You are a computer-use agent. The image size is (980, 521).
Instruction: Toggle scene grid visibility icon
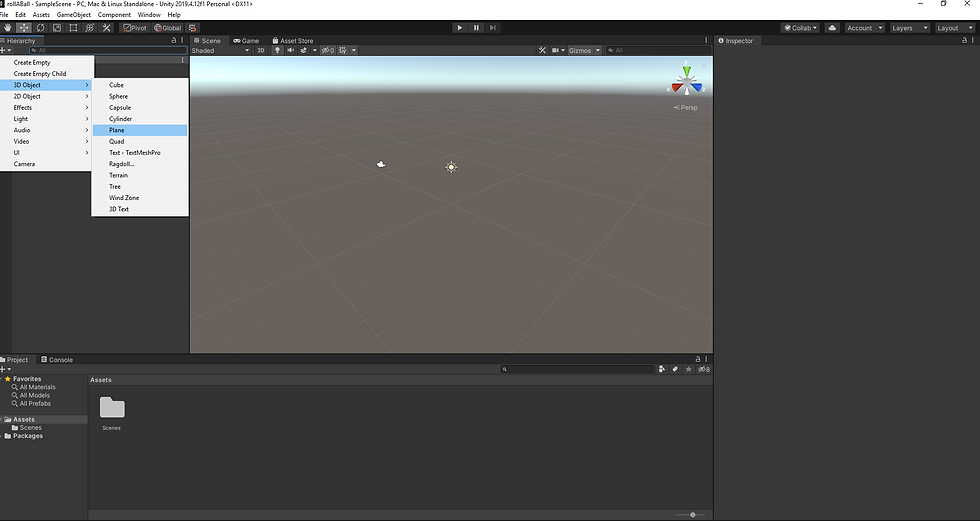(x=343, y=51)
